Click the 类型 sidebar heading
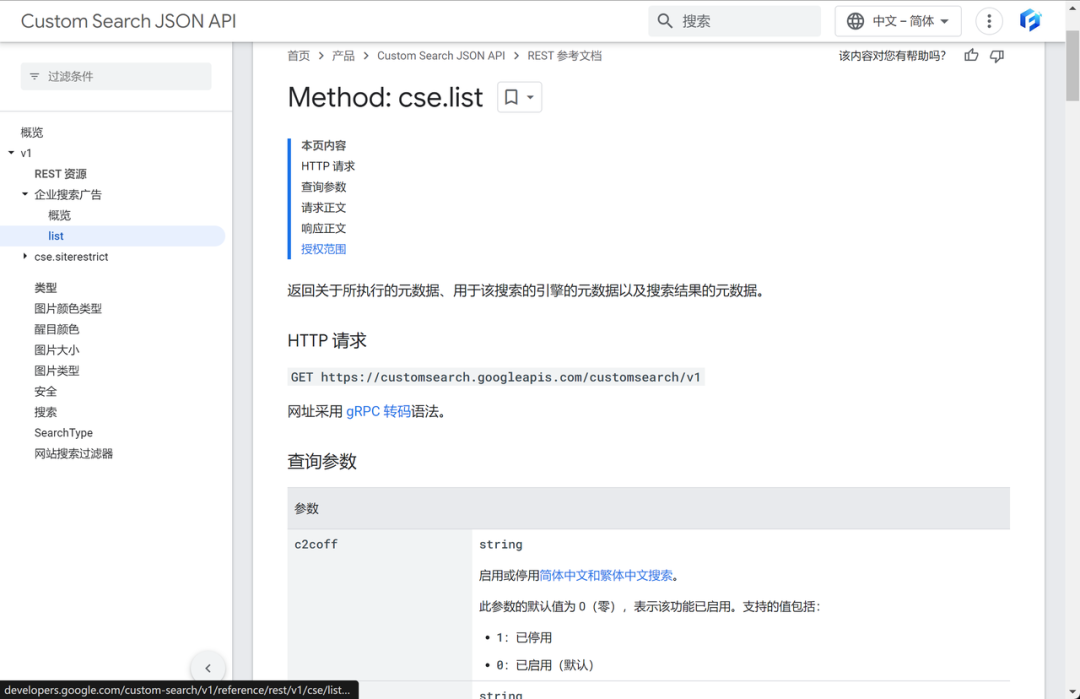 (x=45, y=288)
